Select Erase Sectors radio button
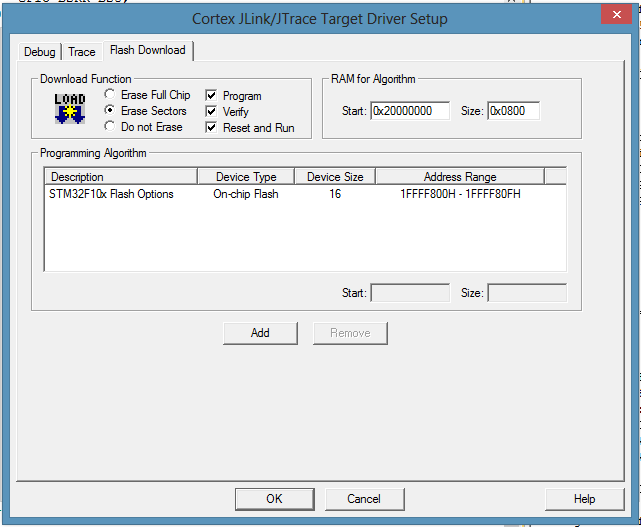The height and width of the screenshot is (527, 641). (110, 110)
